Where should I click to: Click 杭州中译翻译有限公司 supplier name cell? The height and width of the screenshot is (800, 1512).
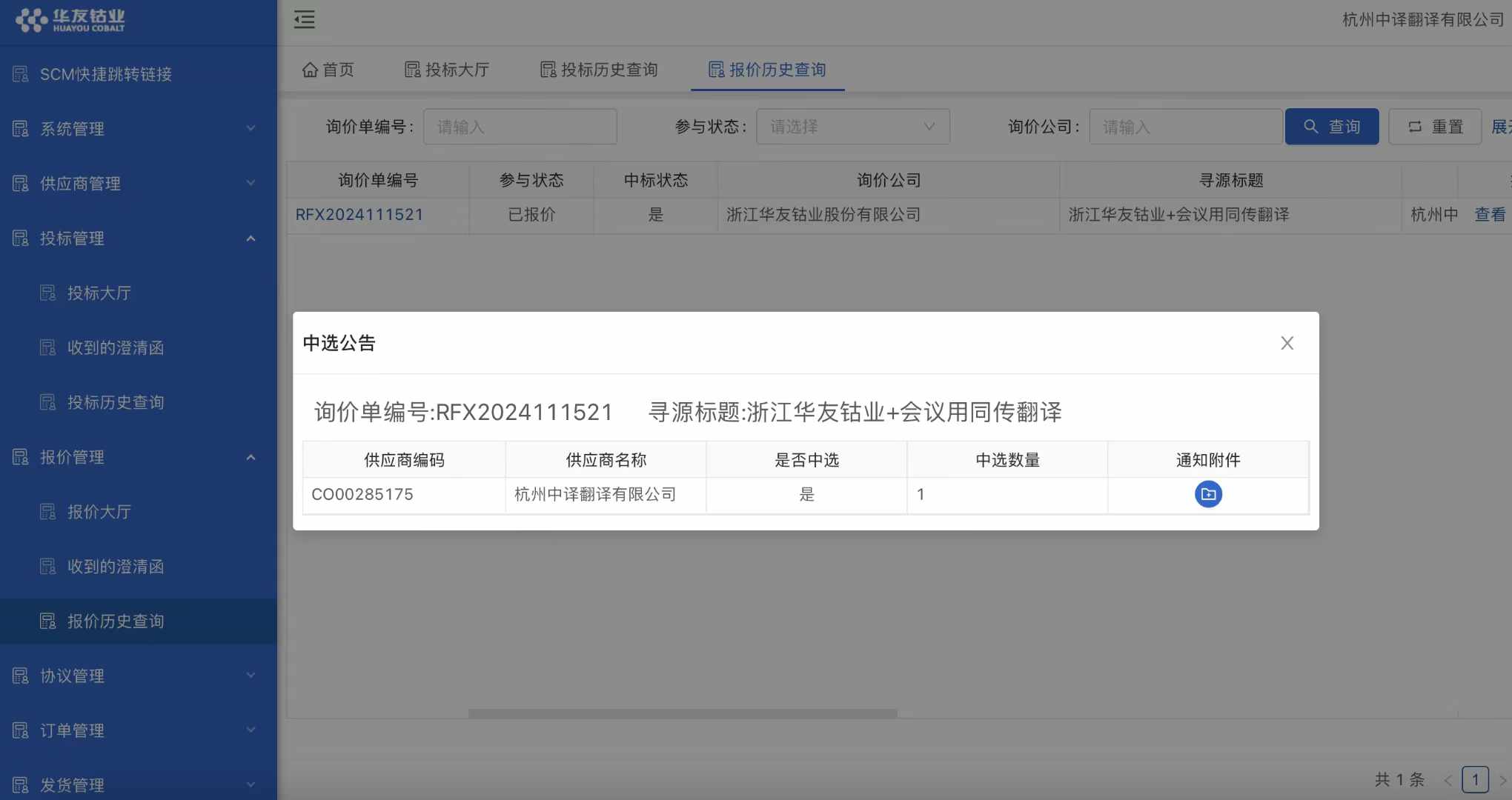click(606, 495)
